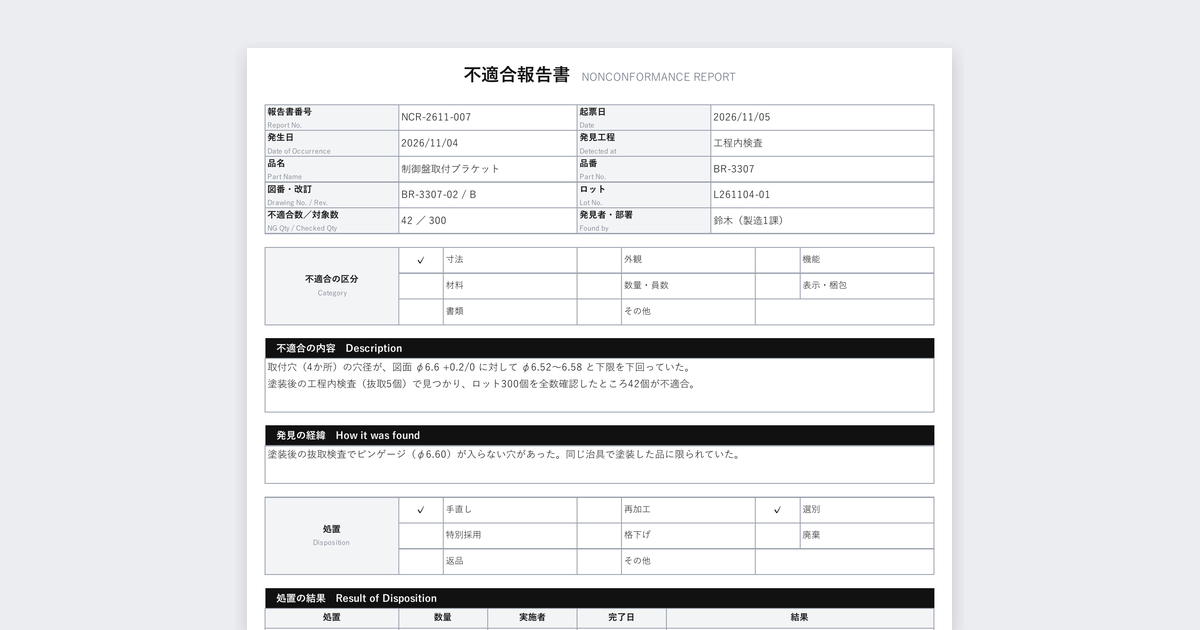
Task: Click the 実施者 column header
Action: pos(532,618)
